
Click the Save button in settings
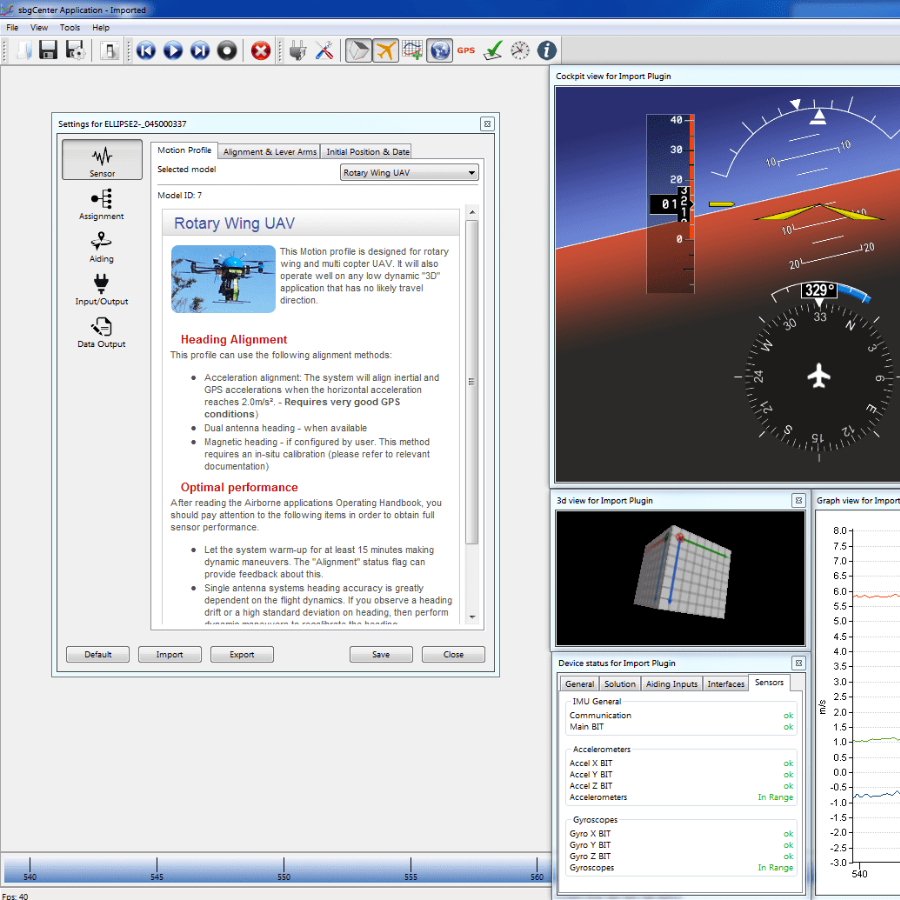[x=381, y=655]
